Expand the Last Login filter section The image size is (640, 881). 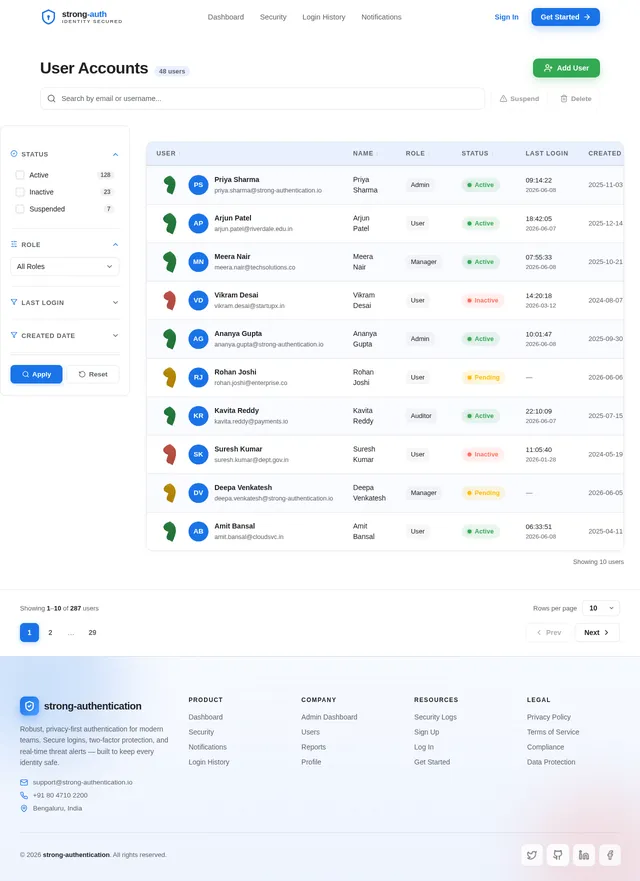click(x=65, y=302)
